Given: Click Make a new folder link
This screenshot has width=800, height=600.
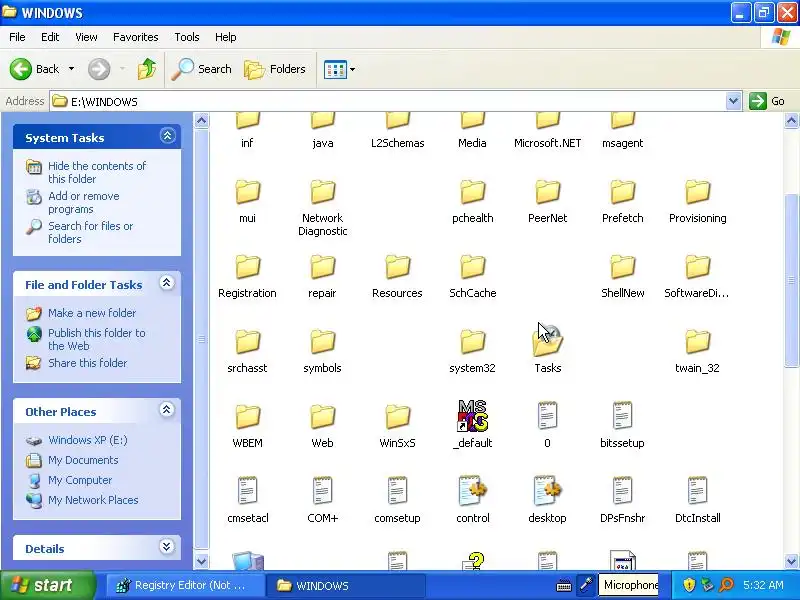Looking at the screenshot, I should [x=92, y=313].
